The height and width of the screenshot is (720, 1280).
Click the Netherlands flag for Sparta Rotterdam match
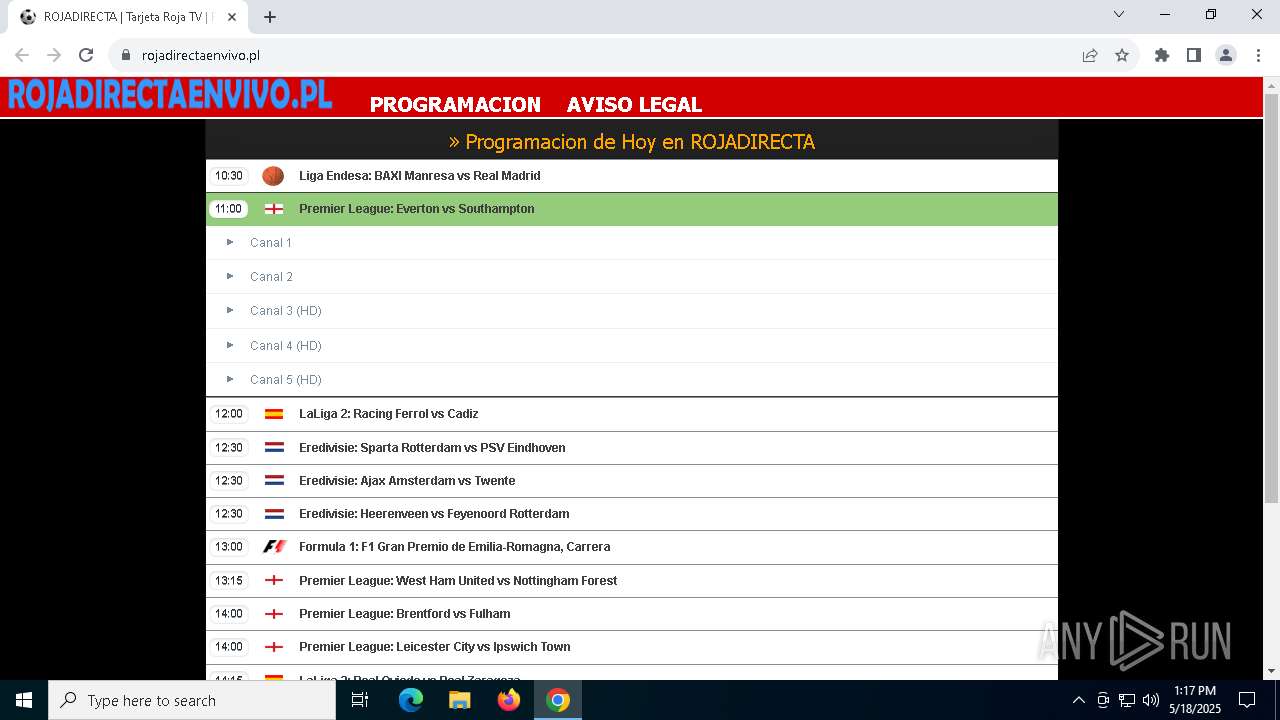click(x=274, y=448)
